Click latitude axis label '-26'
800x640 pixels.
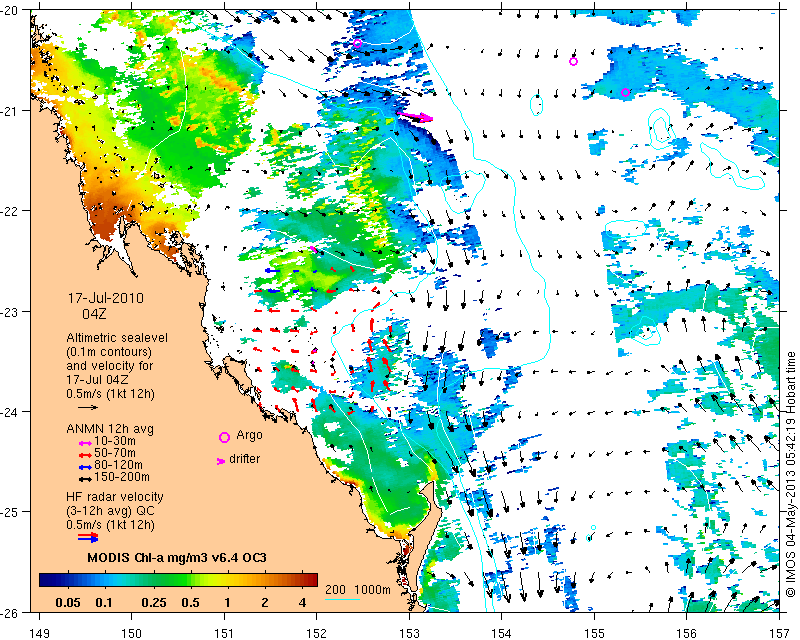(x=8, y=612)
